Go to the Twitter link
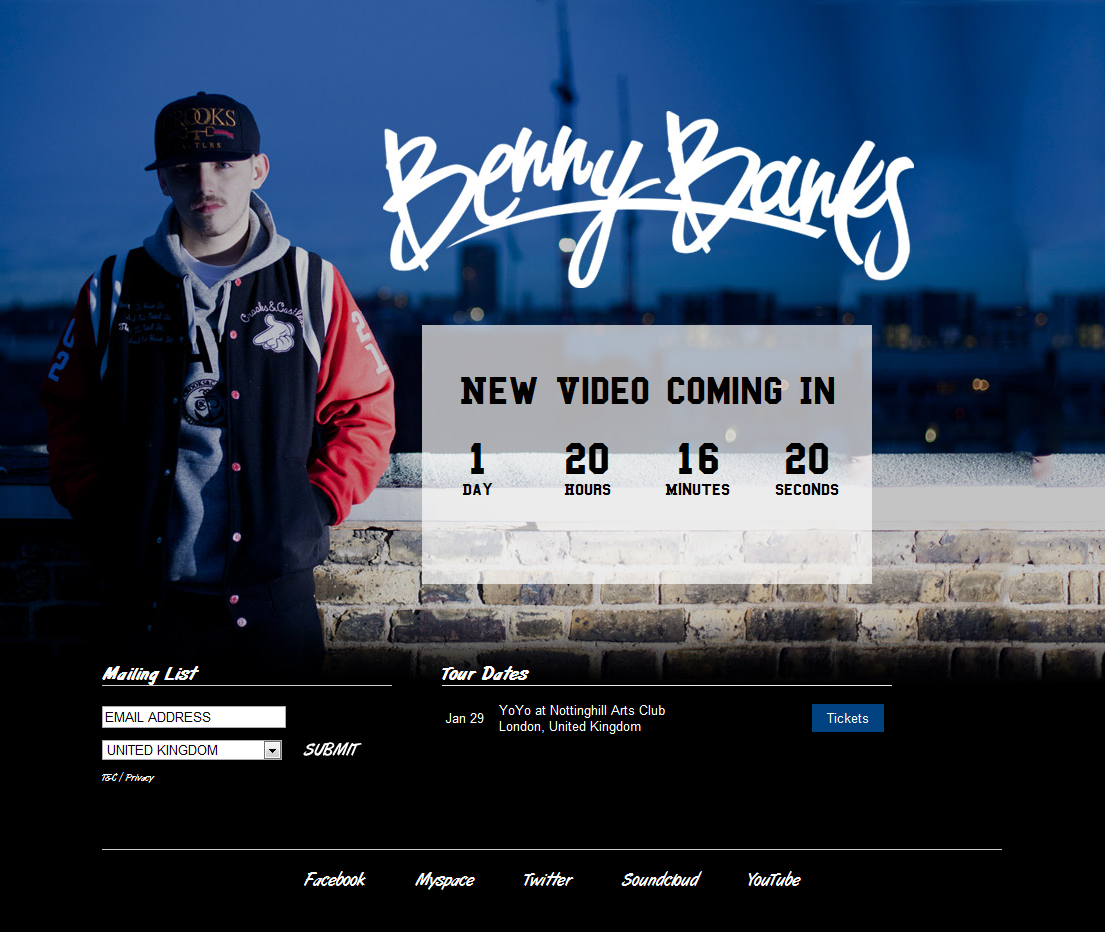The height and width of the screenshot is (932, 1105). [x=548, y=879]
